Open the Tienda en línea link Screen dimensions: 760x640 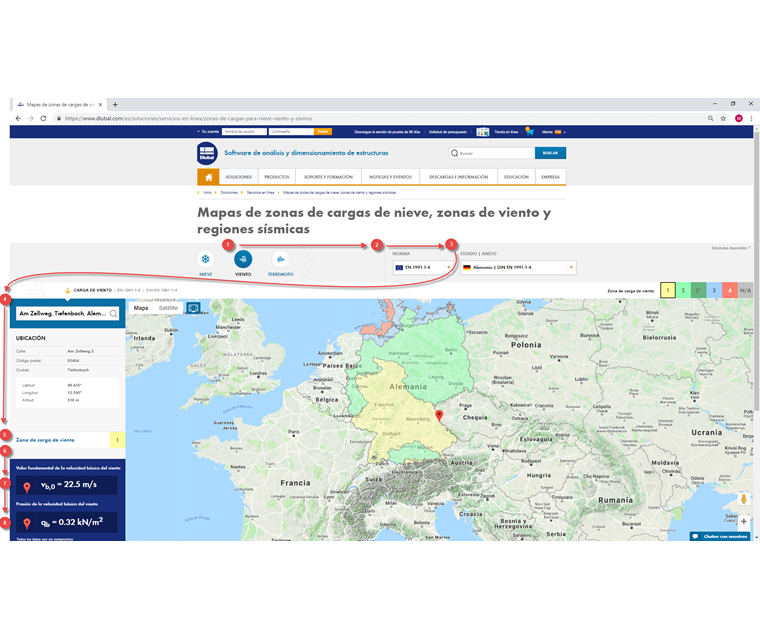(x=506, y=132)
